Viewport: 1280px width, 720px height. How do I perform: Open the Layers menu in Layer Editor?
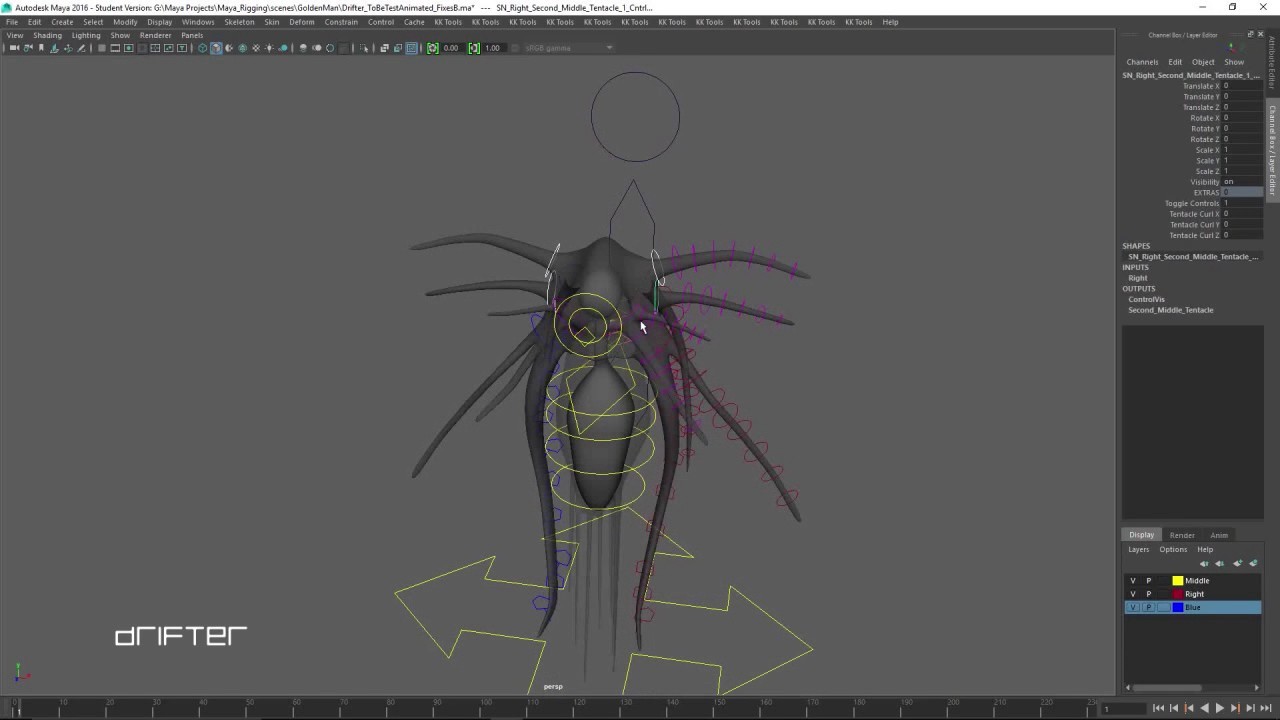click(1138, 549)
